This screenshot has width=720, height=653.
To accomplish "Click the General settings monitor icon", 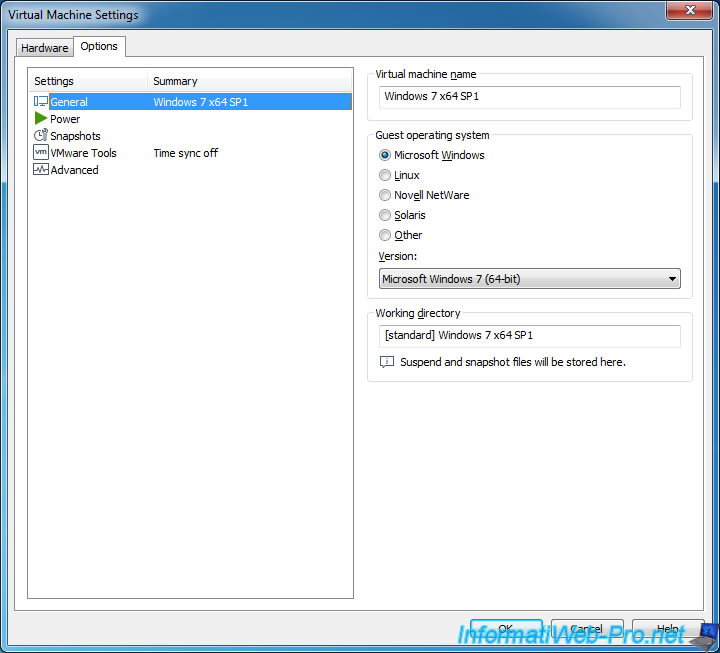I will point(41,102).
